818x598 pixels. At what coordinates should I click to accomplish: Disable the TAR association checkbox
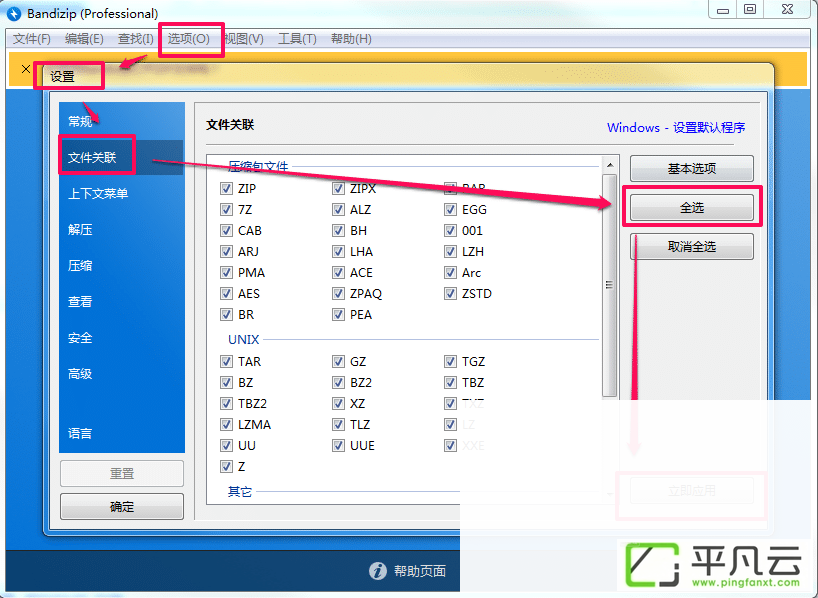[x=226, y=361]
